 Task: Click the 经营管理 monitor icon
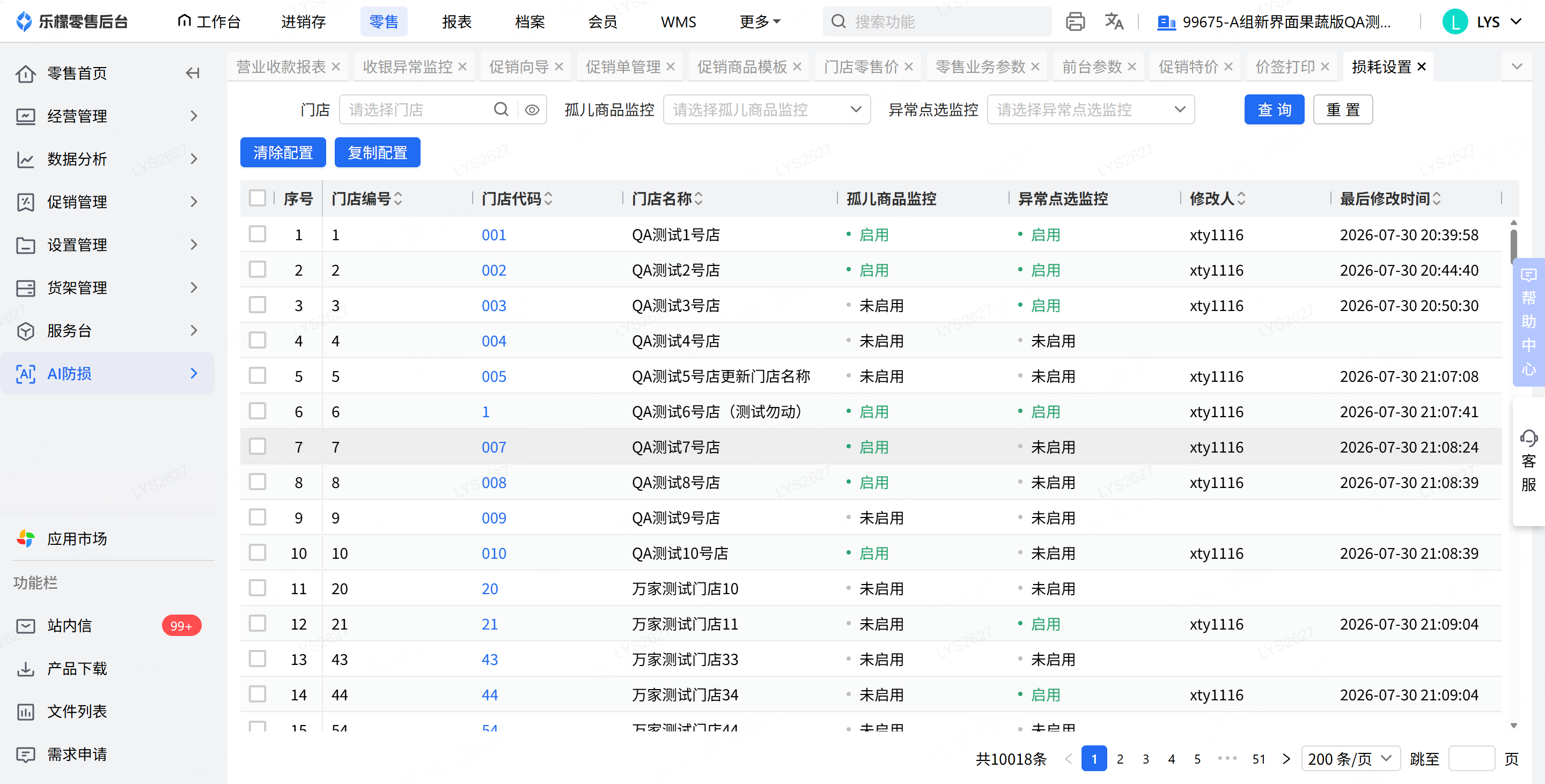(25, 116)
